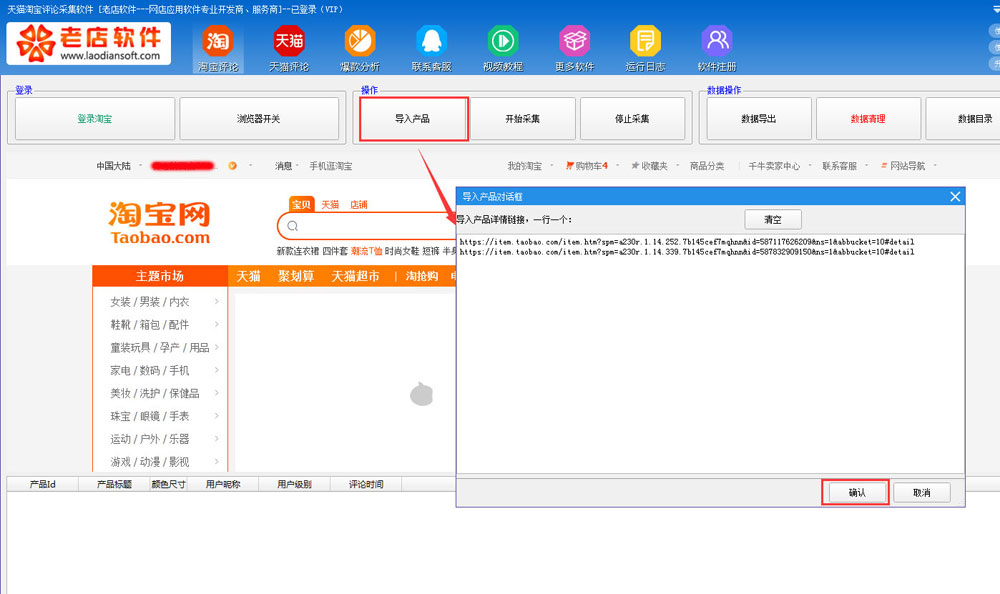Toggle the 浏览器开关 button

click(259, 119)
